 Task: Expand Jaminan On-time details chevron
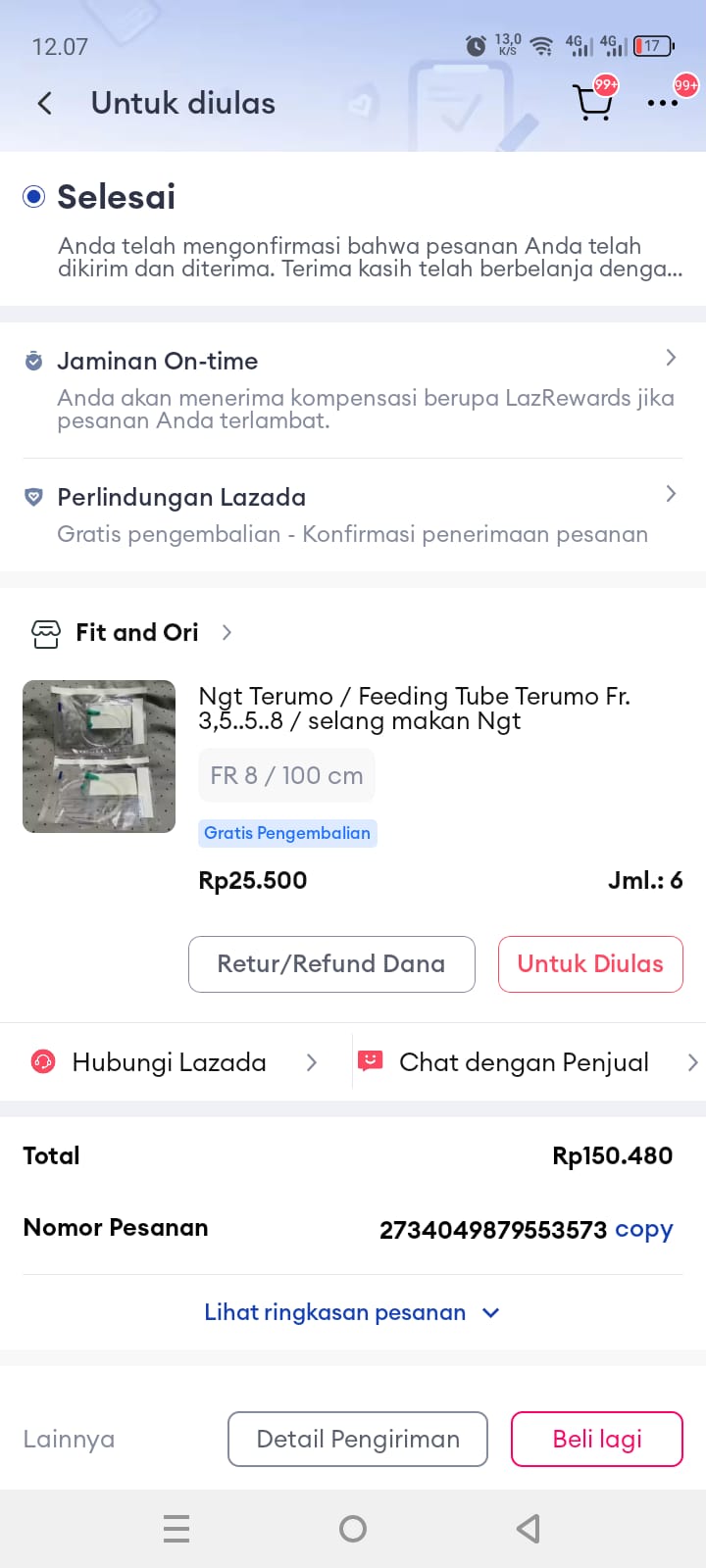pyautogui.click(x=671, y=358)
